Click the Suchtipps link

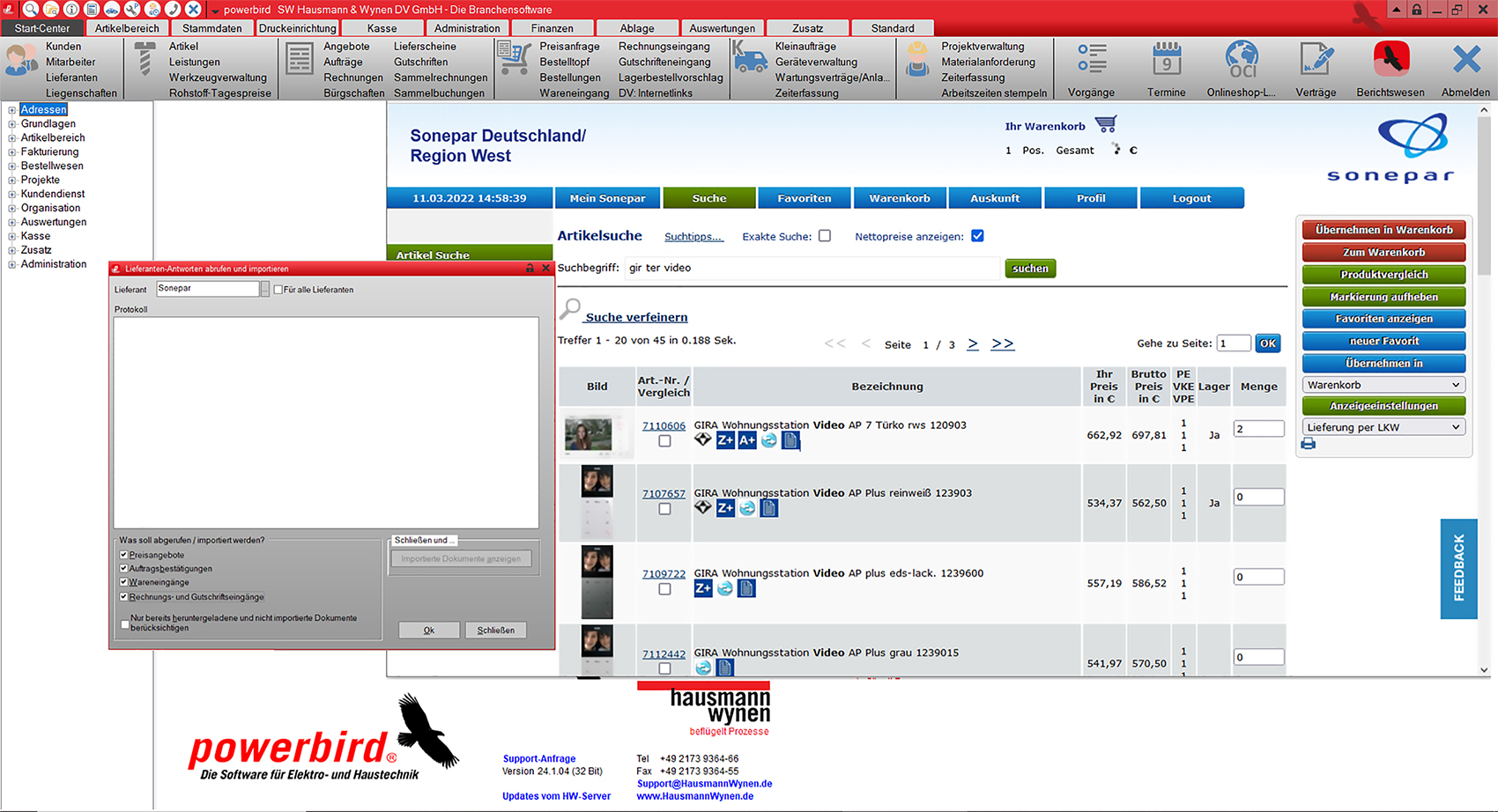click(693, 237)
